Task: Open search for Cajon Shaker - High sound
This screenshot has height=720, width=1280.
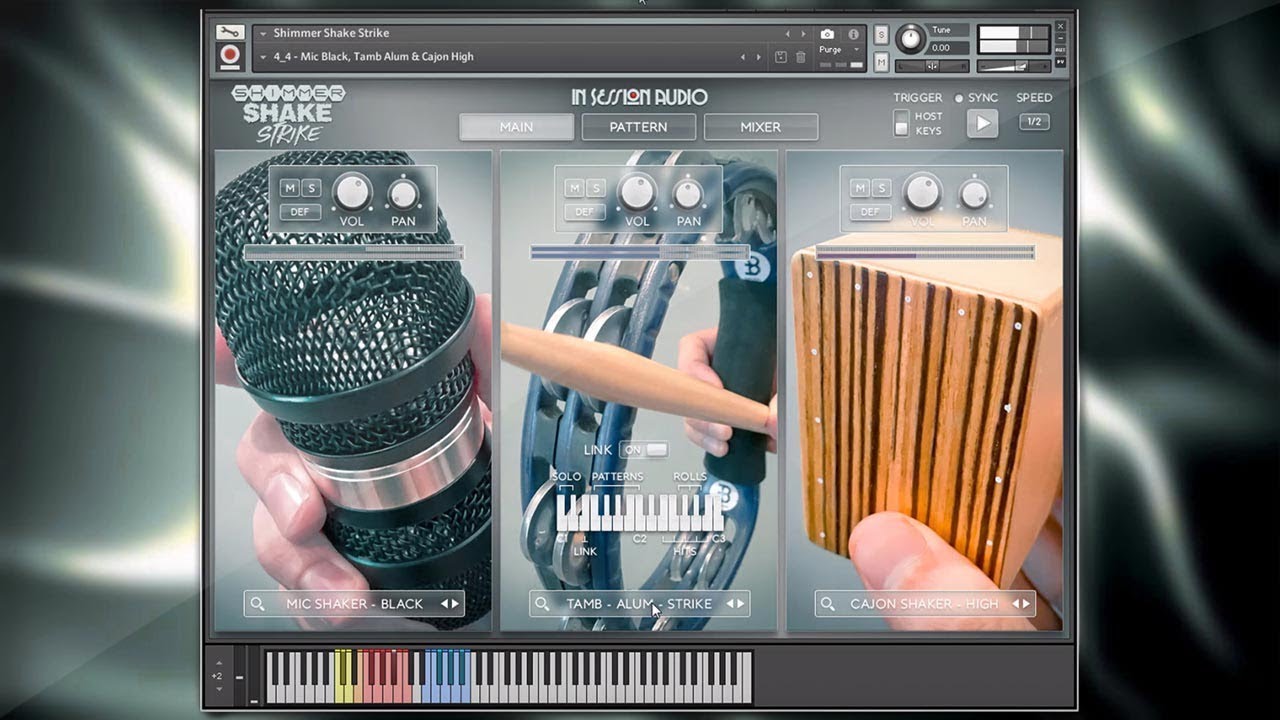Action: coord(828,604)
